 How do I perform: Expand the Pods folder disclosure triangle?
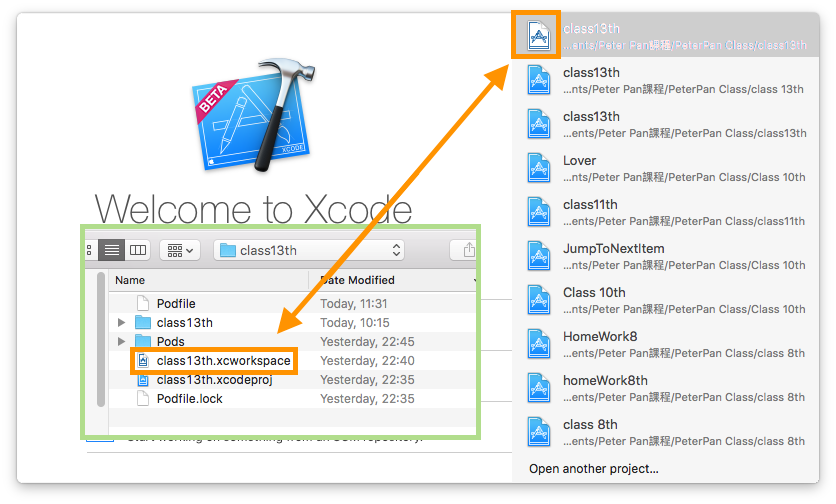click(x=121, y=341)
